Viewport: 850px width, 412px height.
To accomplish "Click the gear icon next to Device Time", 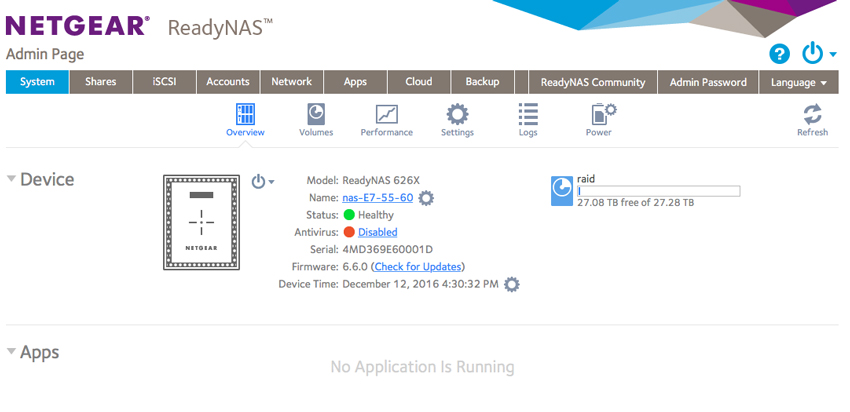I will (512, 285).
